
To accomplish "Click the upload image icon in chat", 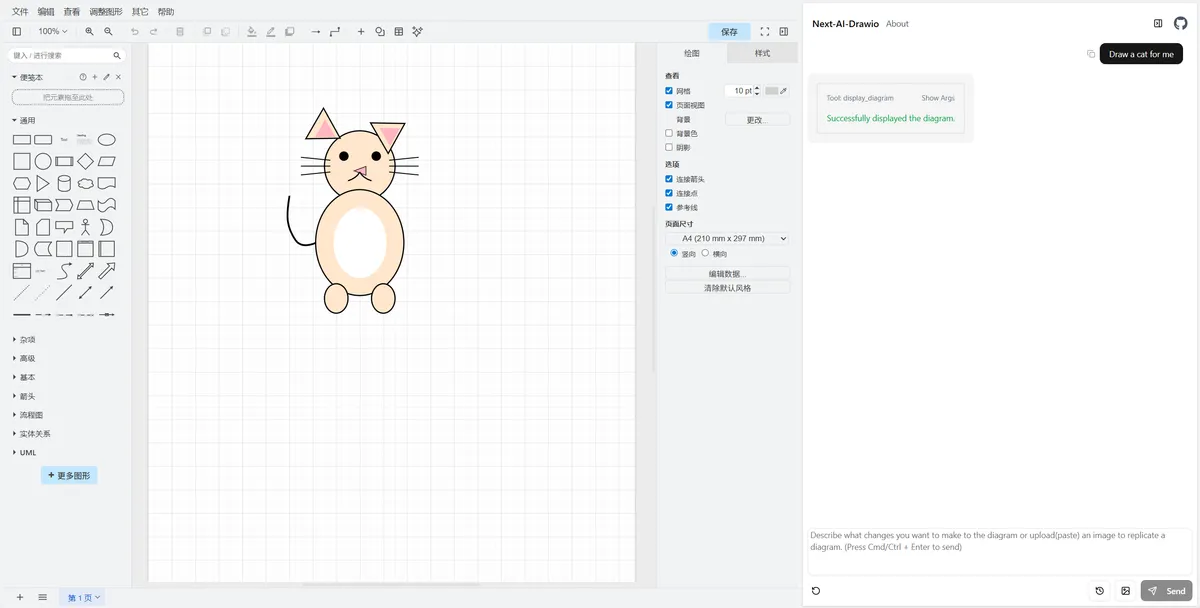I will pyautogui.click(x=1126, y=591).
